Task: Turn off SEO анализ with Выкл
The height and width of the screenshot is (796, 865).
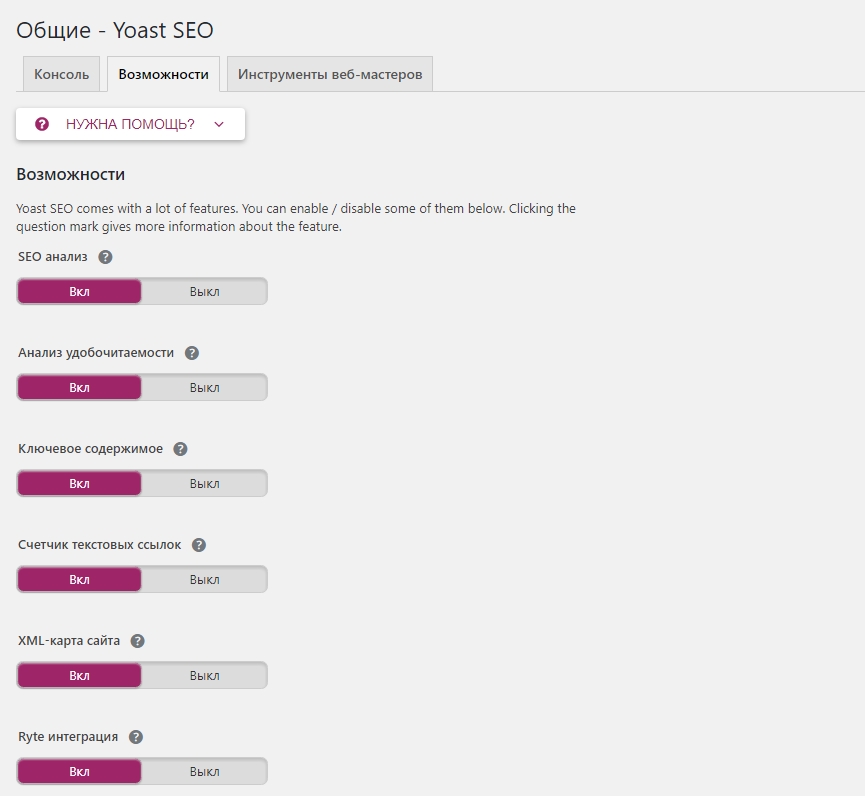Action: coord(205,291)
